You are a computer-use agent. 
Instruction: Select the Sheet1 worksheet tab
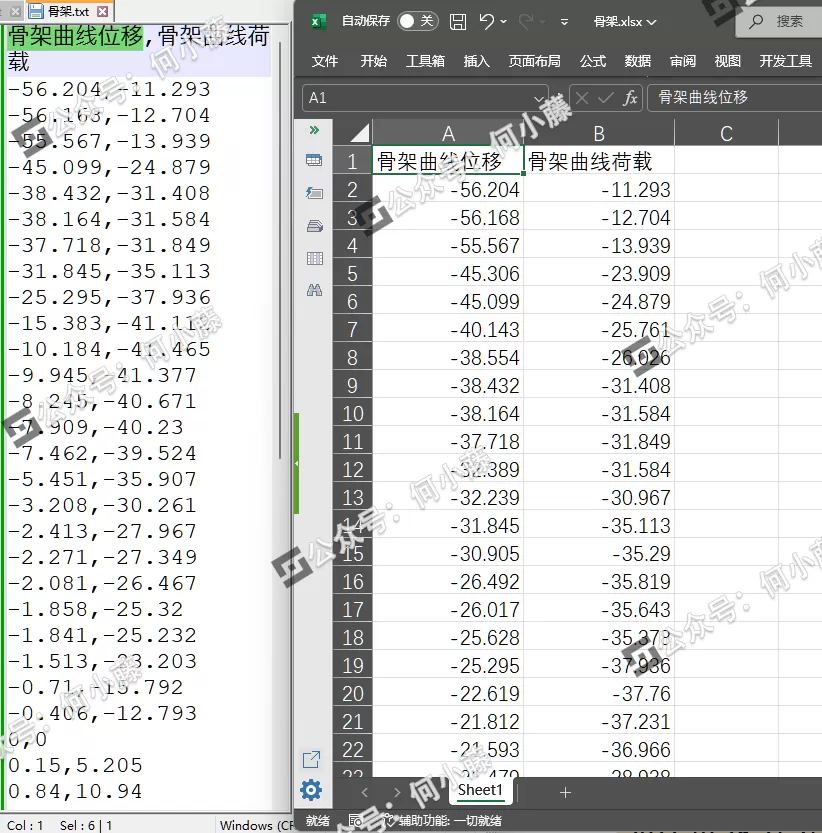coord(479,790)
